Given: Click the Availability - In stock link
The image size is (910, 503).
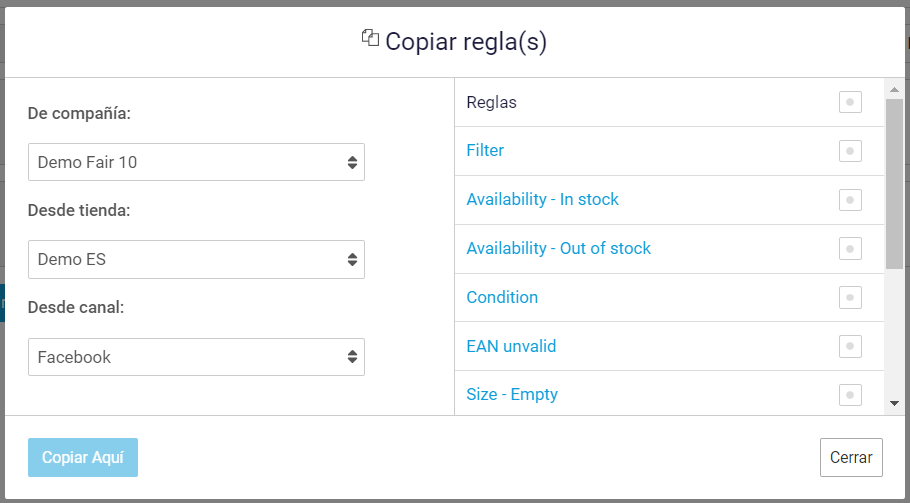Looking at the screenshot, I should click(x=542, y=200).
